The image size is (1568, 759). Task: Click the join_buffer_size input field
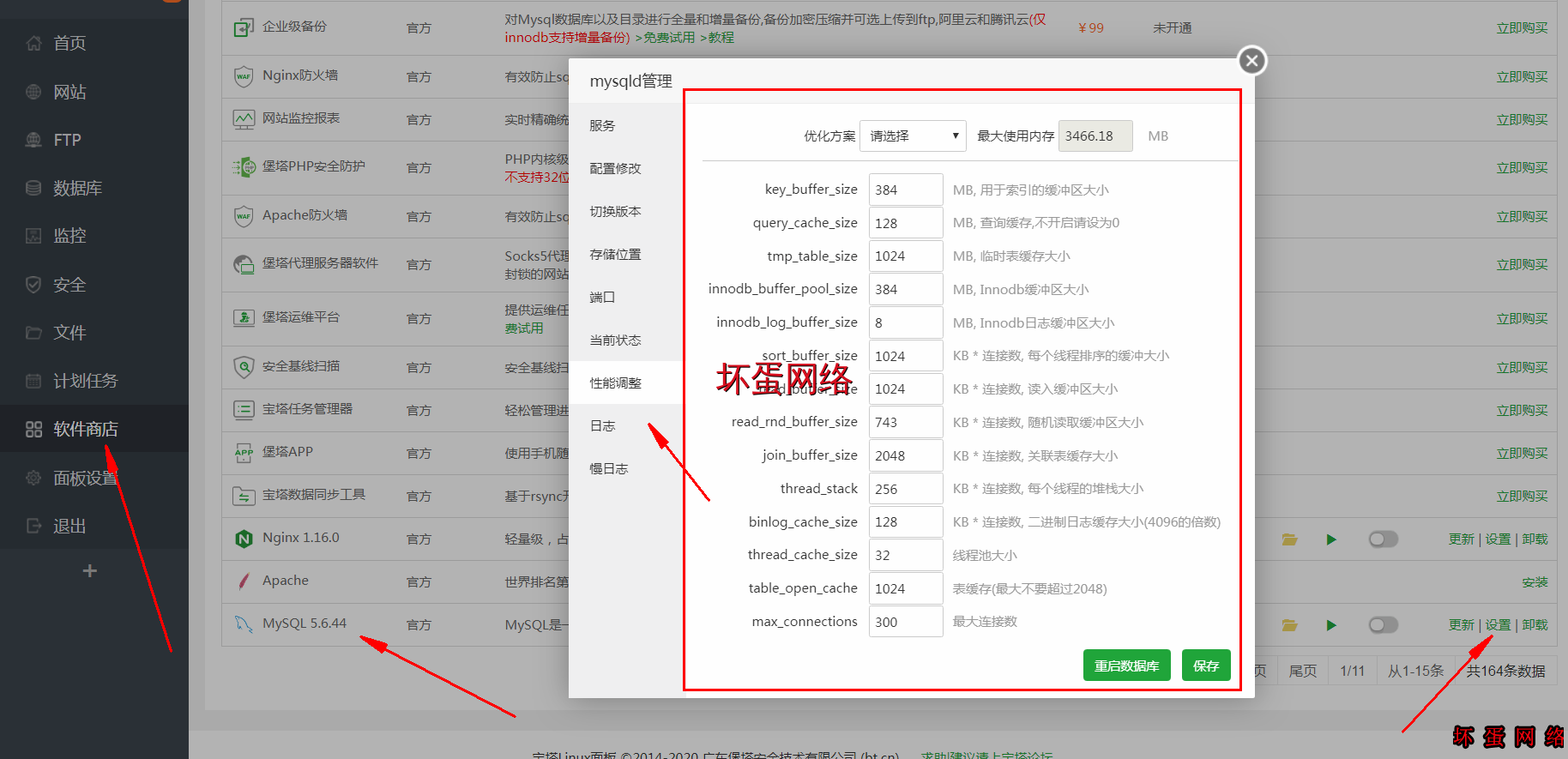pyautogui.click(x=906, y=455)
